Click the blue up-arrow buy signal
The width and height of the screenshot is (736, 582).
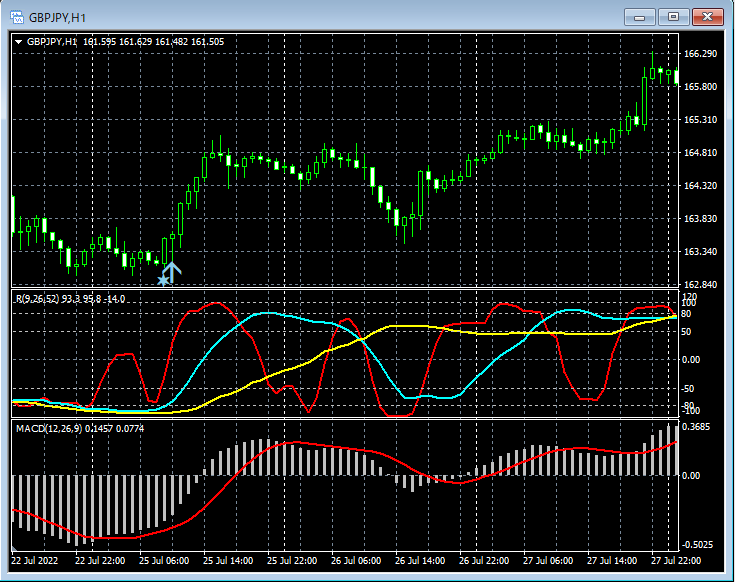[x=172, y=271]
